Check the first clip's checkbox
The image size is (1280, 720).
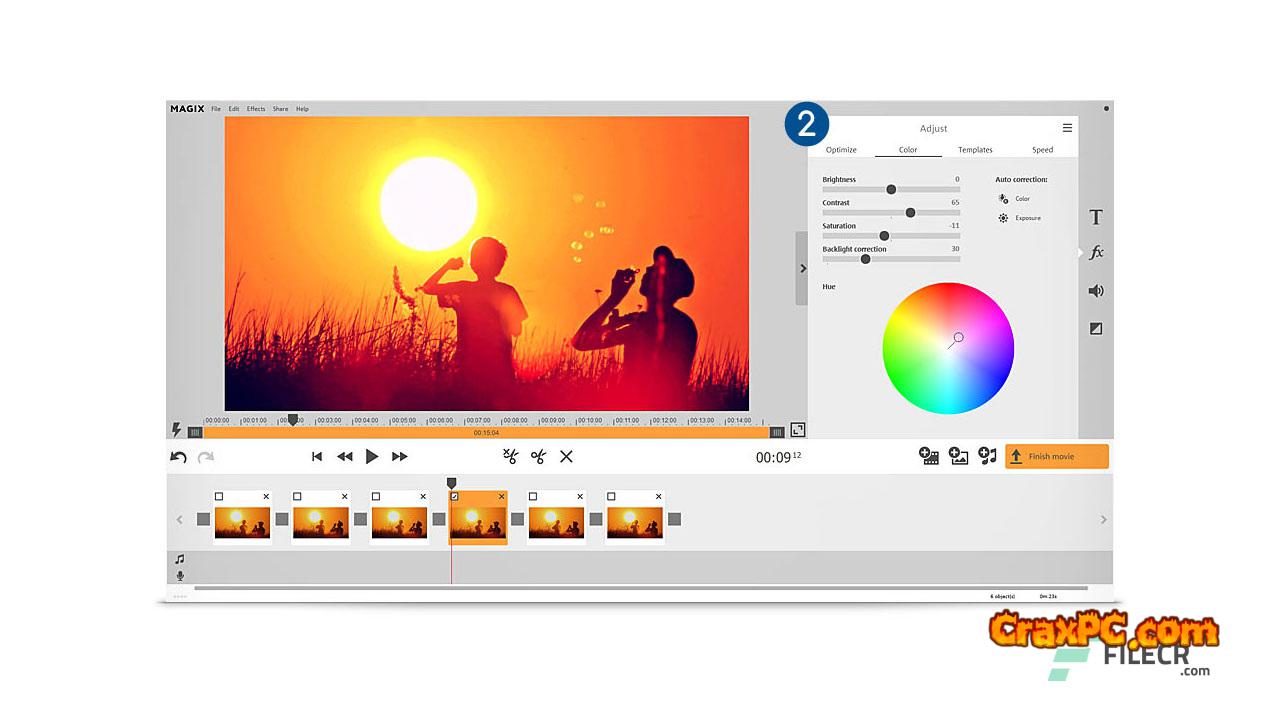[219, 496]
